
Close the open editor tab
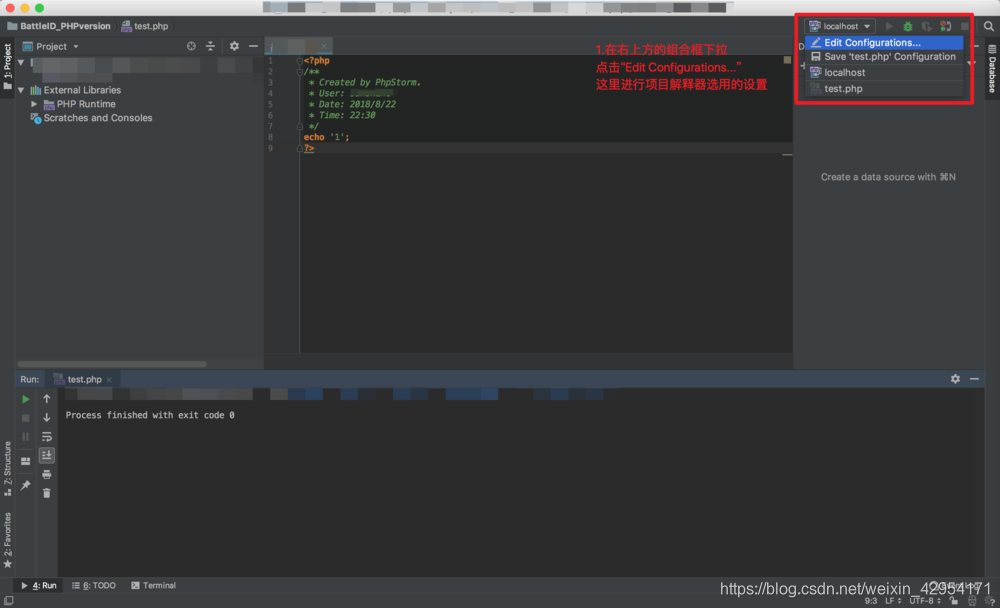[x=324, y=46]
